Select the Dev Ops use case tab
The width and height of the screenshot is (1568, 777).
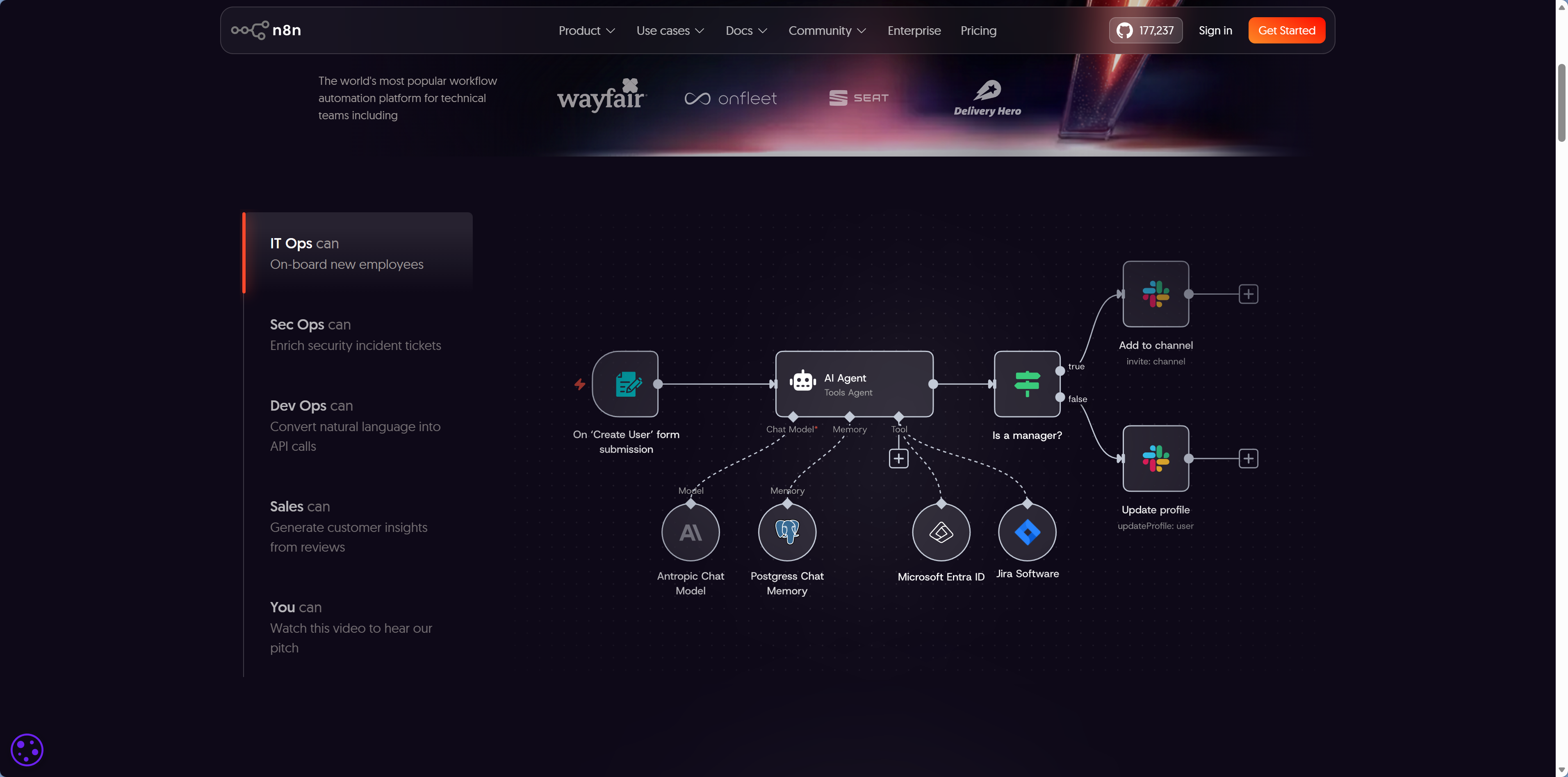(x=356, y=425)
